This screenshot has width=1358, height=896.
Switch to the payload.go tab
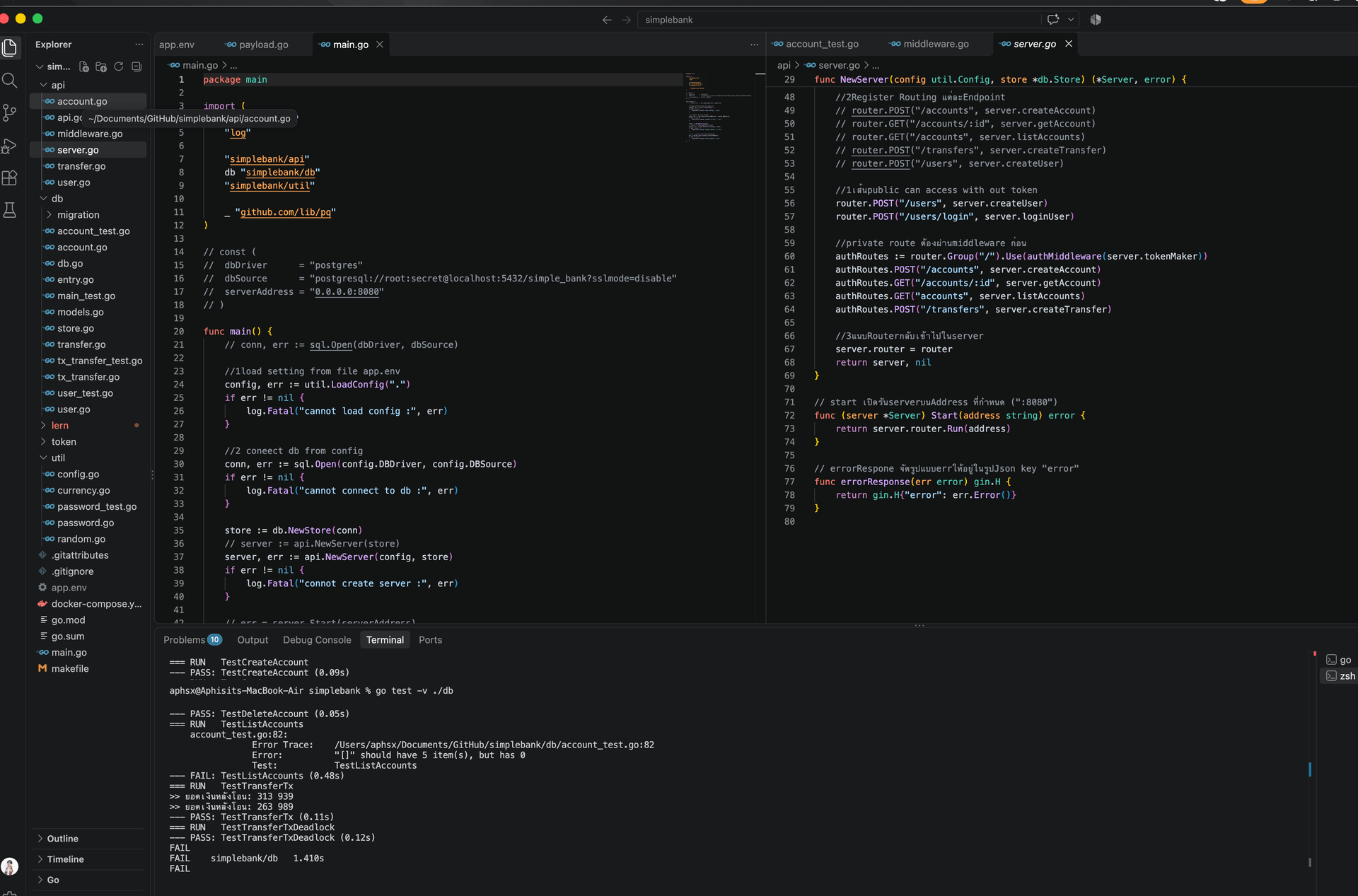pyautogui.click(x=257, y=45)
